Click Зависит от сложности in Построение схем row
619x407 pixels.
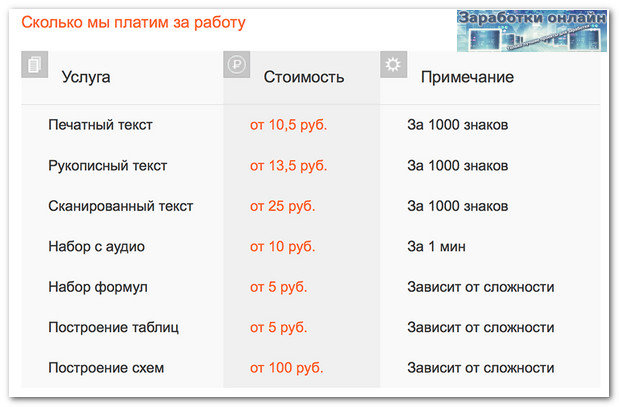[x=481, y=368]
